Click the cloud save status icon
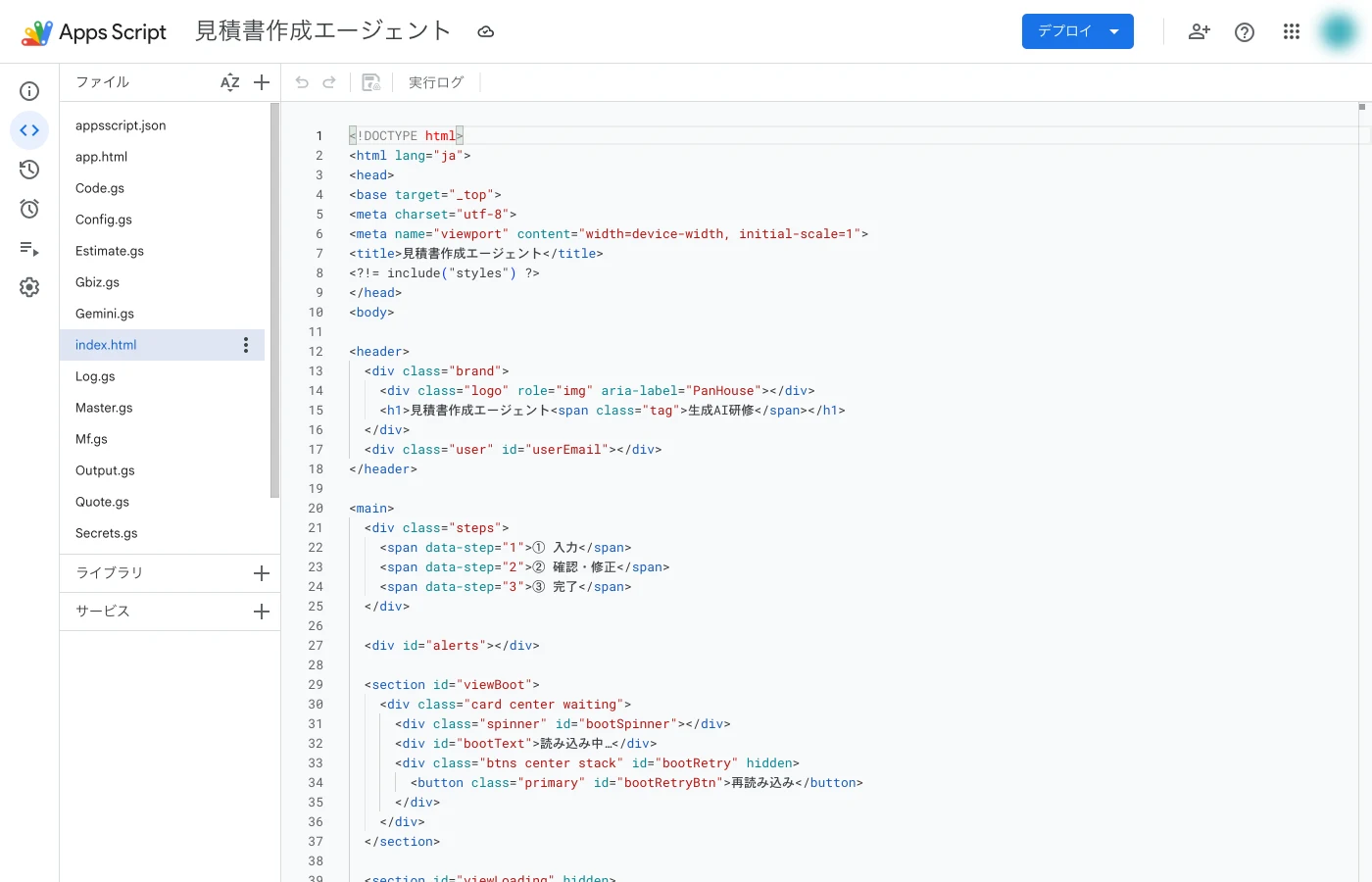The width and height of the screenshot is (1372, 882). tap(485, 31)
